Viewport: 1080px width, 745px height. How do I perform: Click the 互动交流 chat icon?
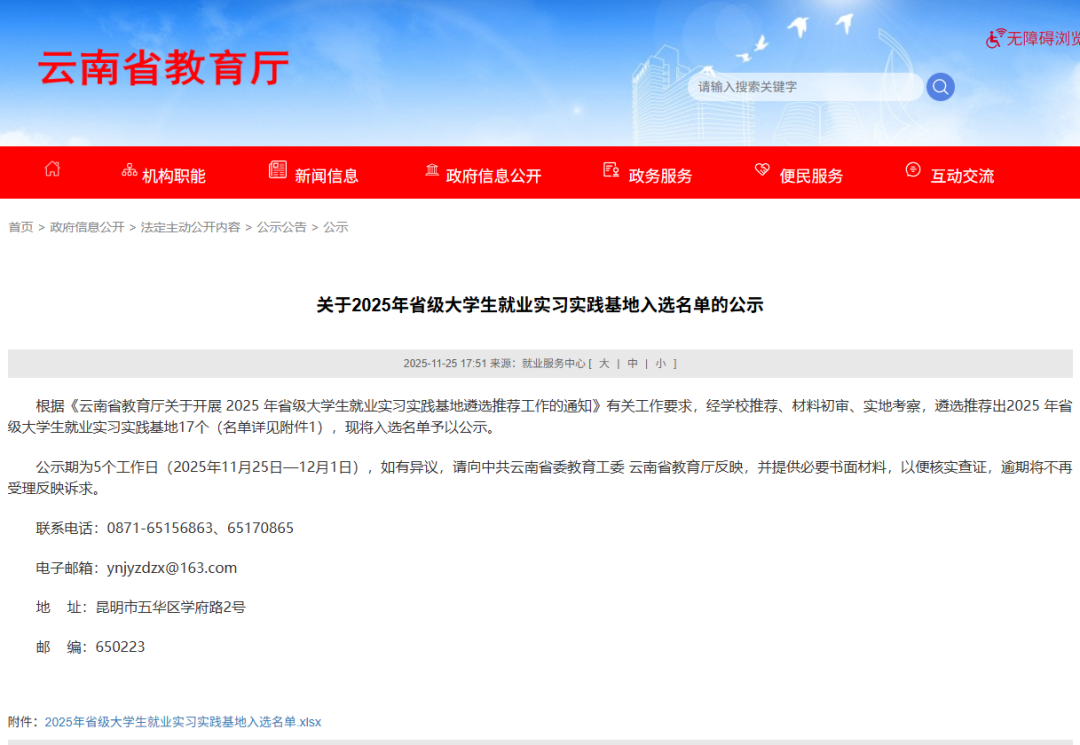coord(913,170)
